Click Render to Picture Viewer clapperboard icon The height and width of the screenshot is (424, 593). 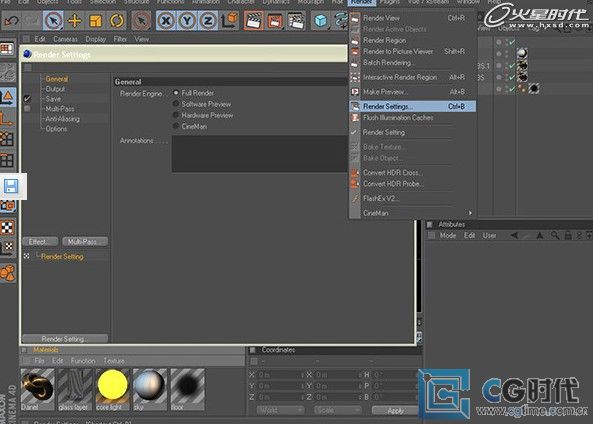pos(275,20)
